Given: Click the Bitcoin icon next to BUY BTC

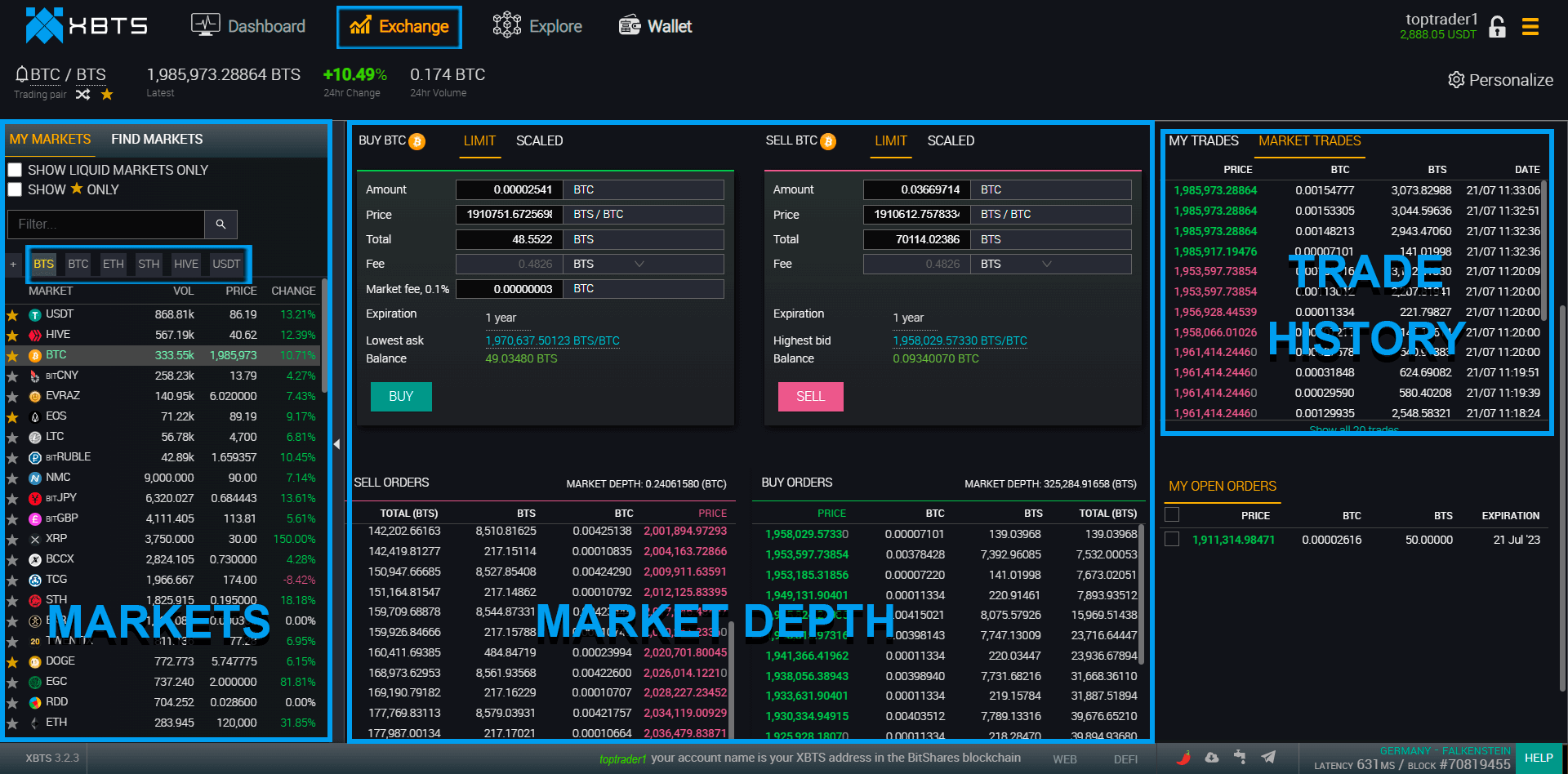Looking at the screenshot, I should 416,141.
